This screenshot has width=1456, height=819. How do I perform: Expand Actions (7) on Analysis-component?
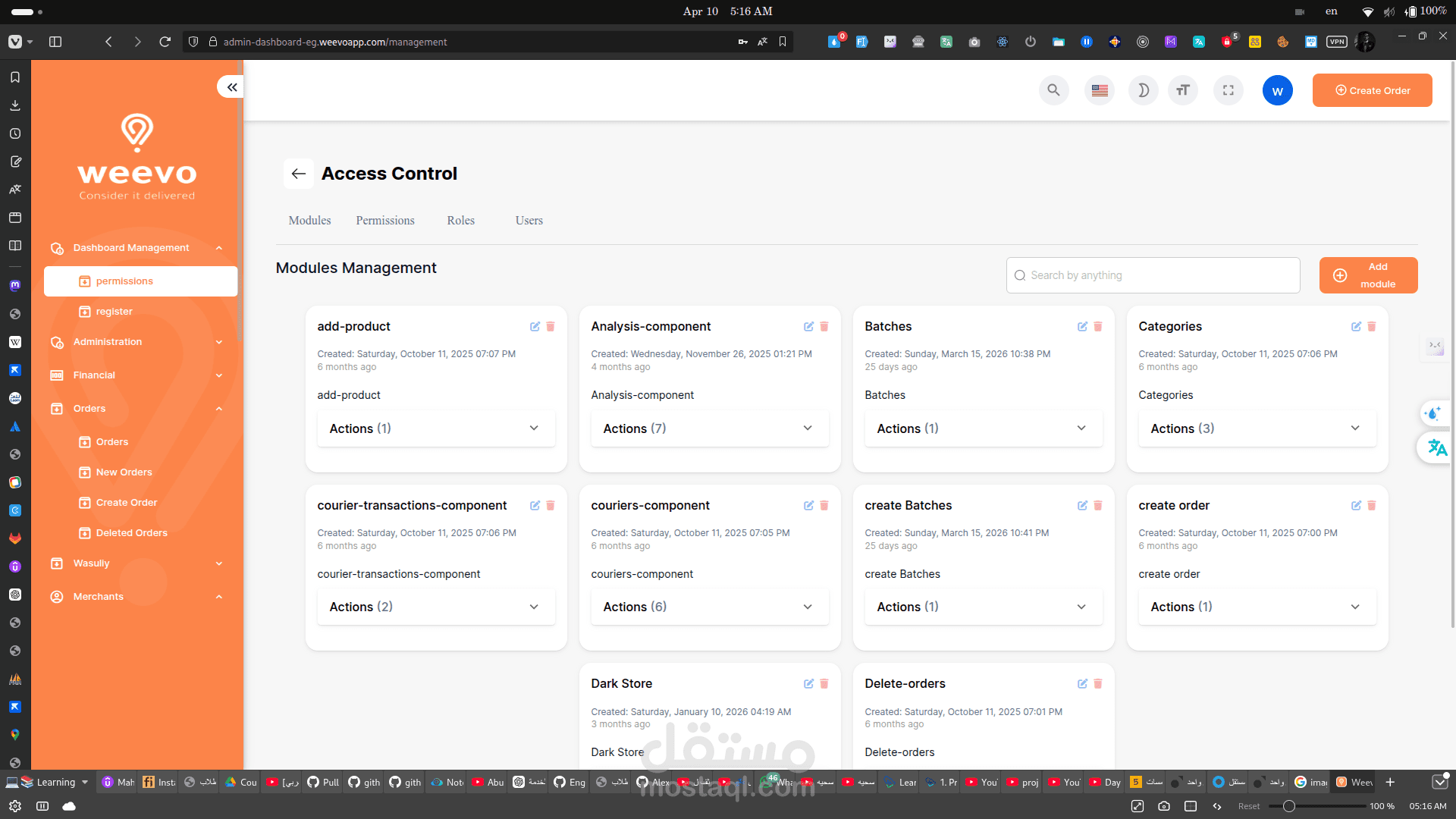coord(709,428)
